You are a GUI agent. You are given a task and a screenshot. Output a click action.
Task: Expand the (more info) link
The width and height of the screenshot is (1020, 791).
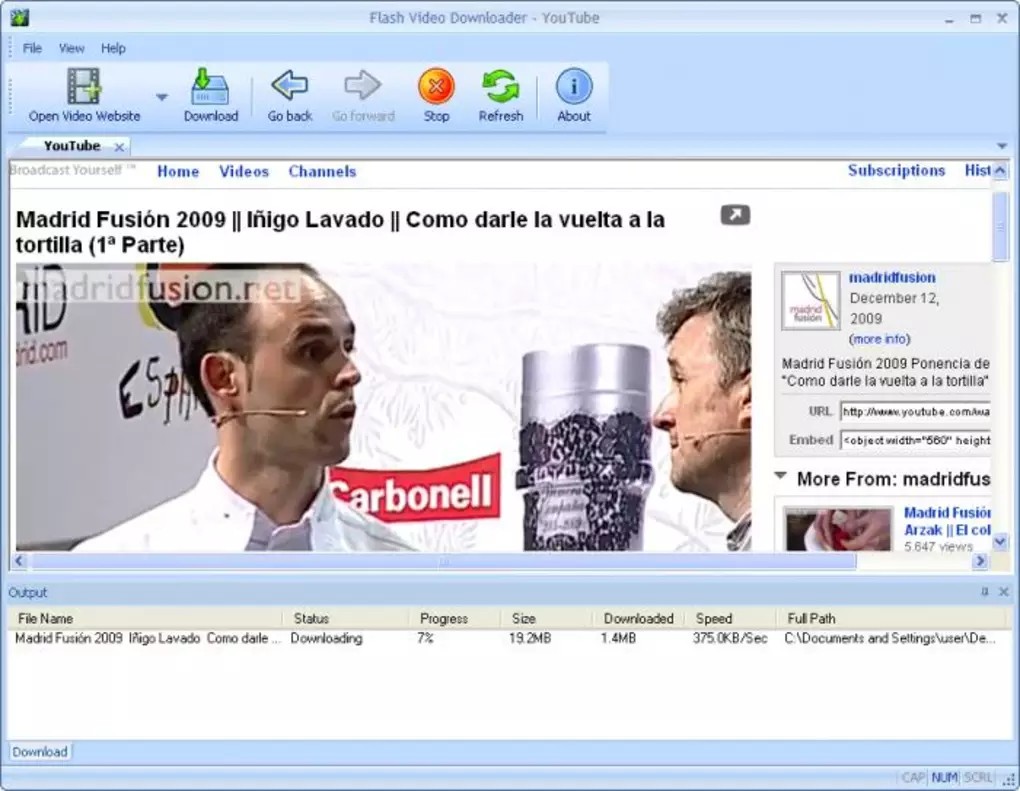[879, 339]
